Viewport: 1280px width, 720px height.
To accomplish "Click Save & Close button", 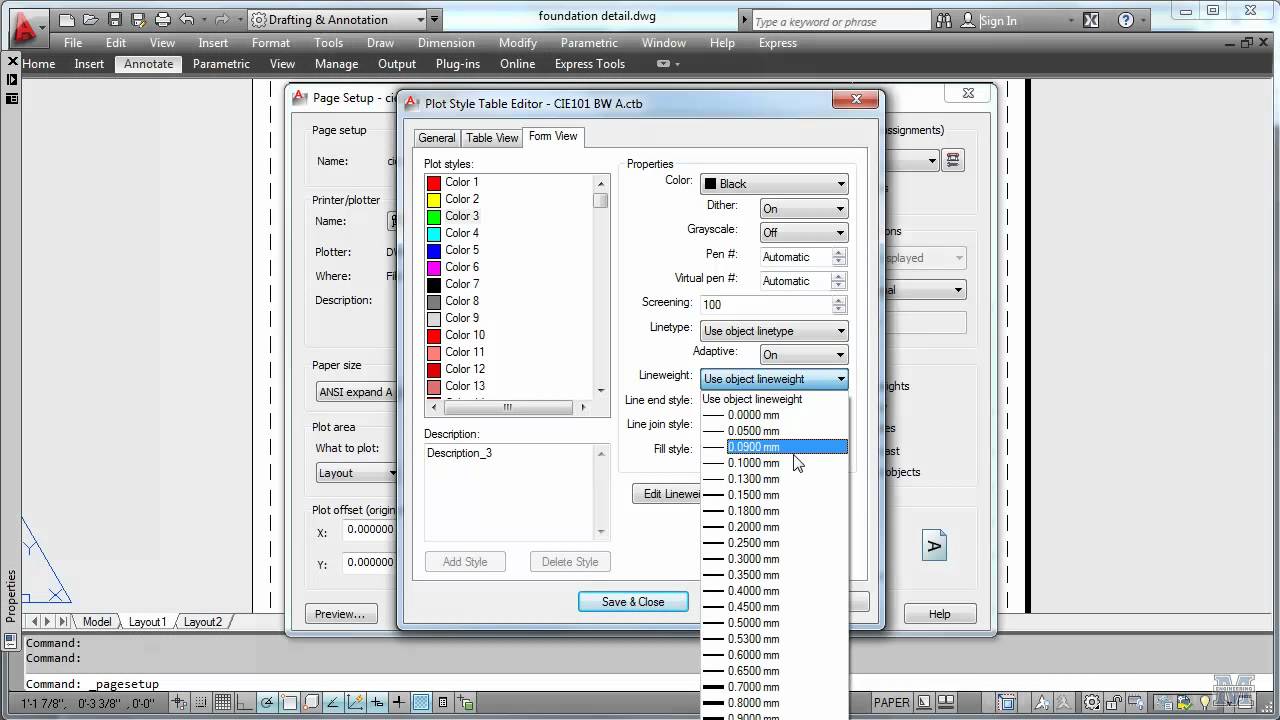I will 633,602.
